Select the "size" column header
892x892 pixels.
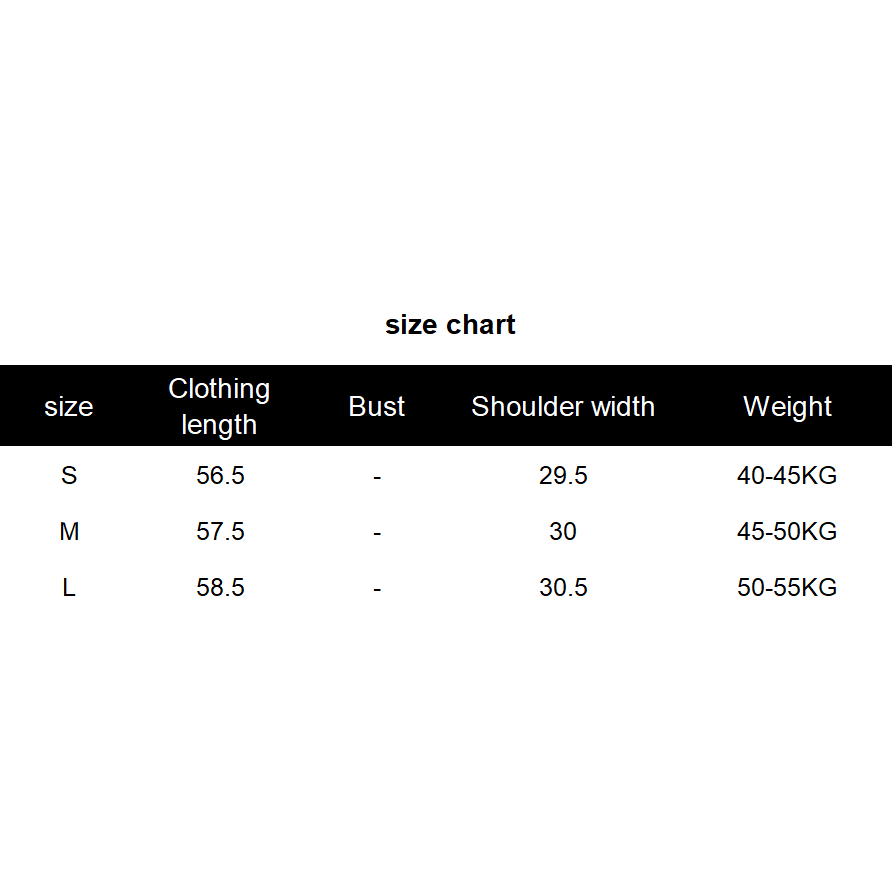(68, 407)
